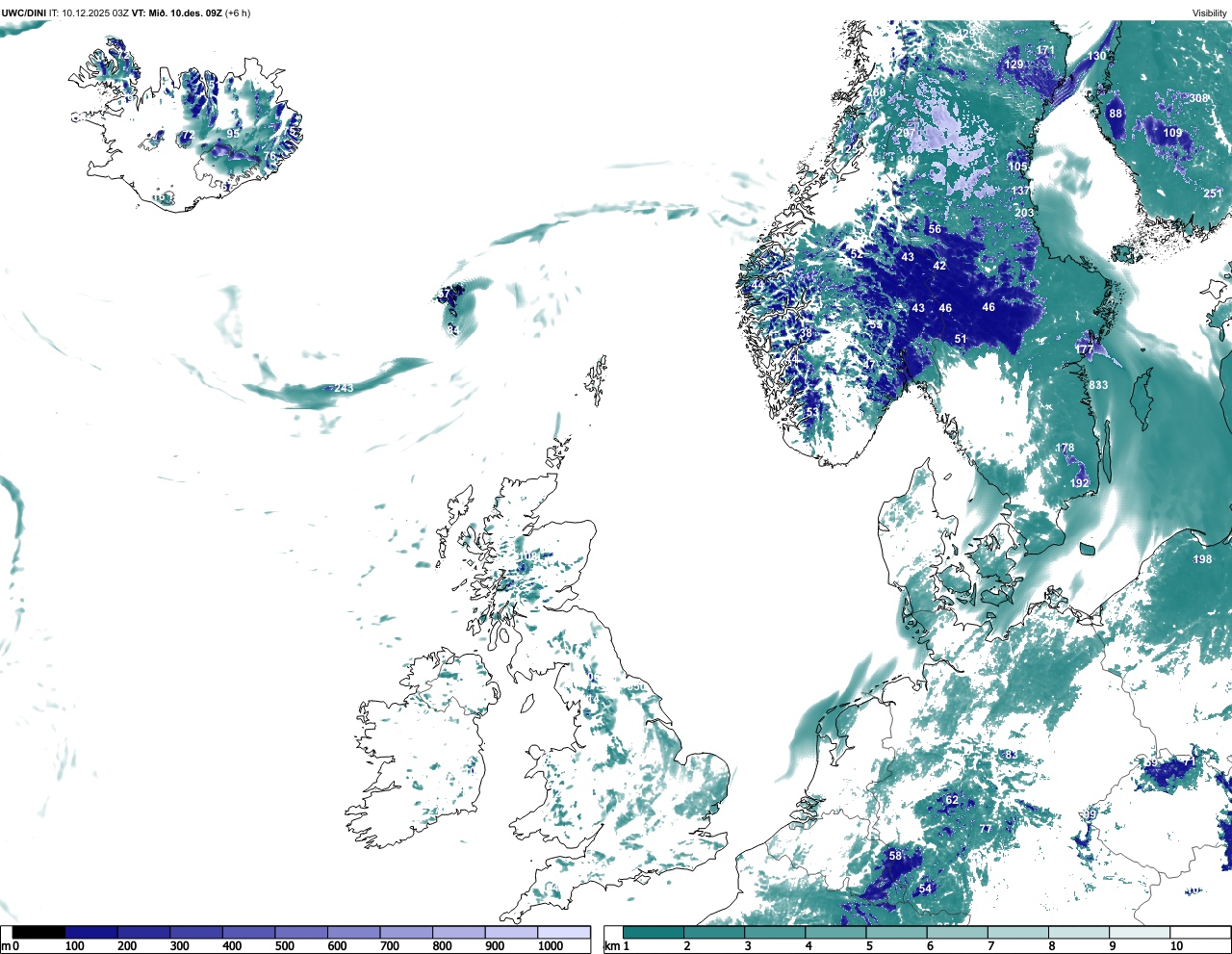
Task: Click the '833' value on Sweden's east coast
Action: (1098, 385)
